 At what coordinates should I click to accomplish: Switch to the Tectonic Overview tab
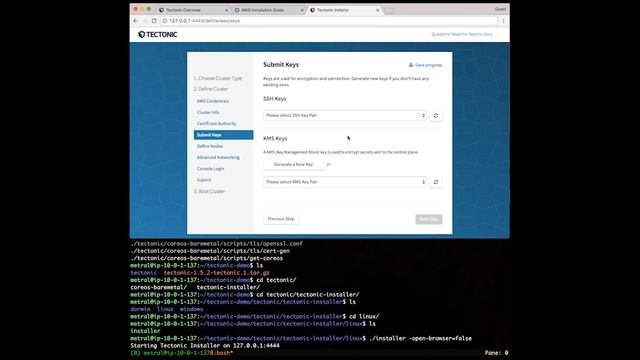coord(192,10)
